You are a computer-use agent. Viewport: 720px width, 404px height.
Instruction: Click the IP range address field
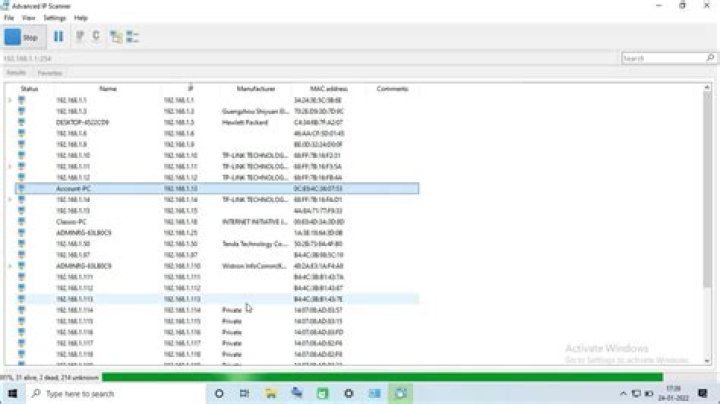(308, 58)
